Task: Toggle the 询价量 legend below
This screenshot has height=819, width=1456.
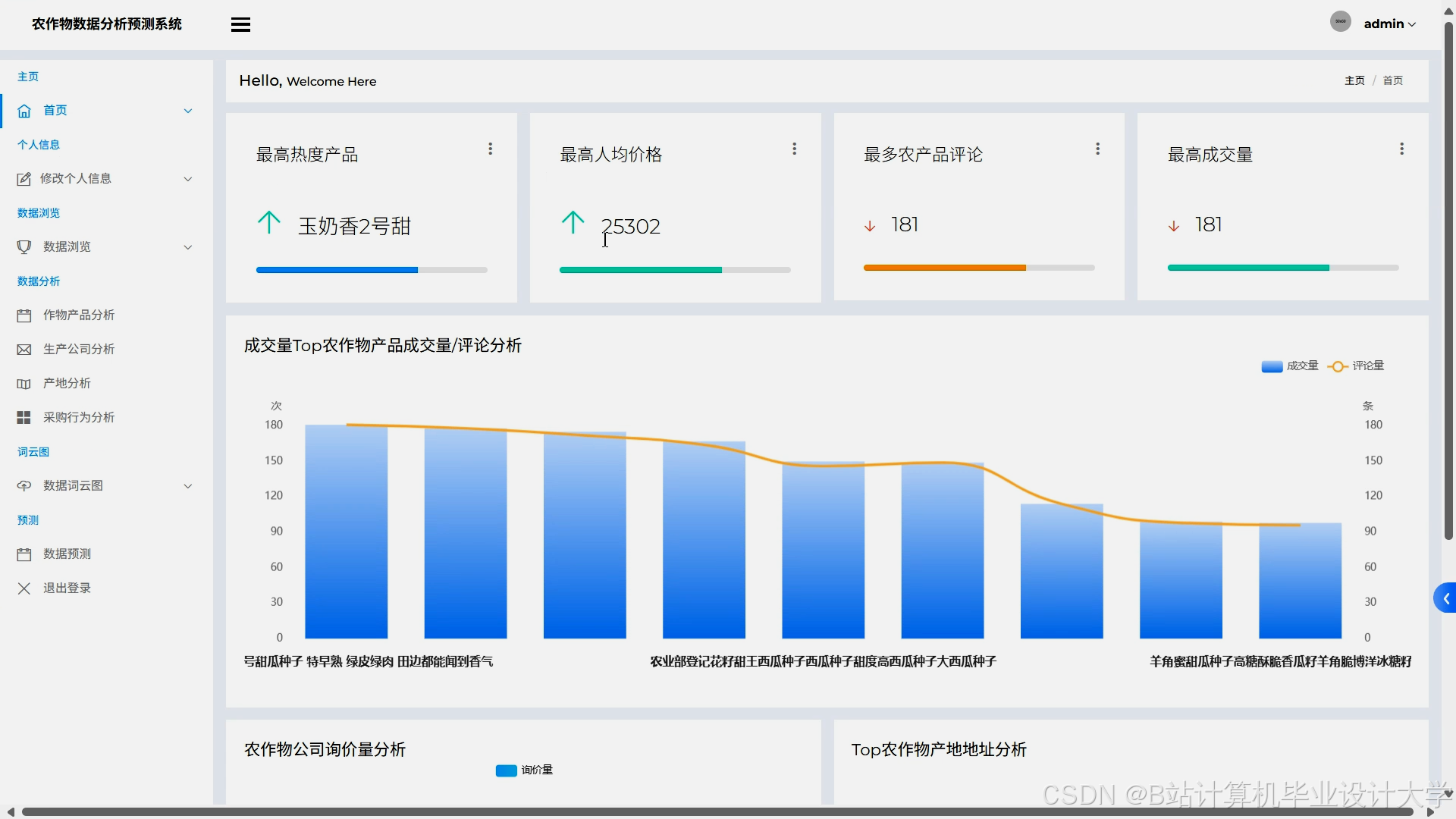Action: click(x=523, y=770)
